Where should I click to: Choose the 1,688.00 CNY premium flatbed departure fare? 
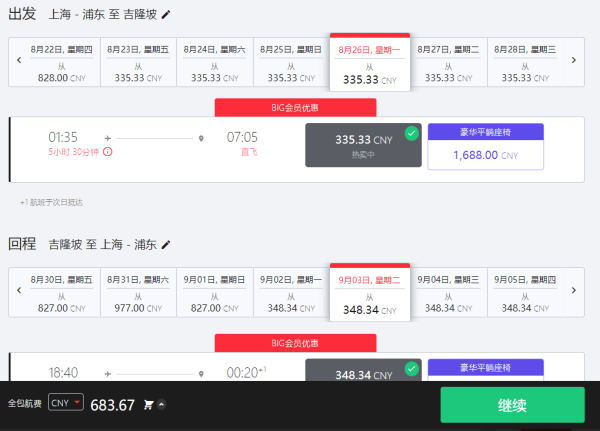[486, 147]
